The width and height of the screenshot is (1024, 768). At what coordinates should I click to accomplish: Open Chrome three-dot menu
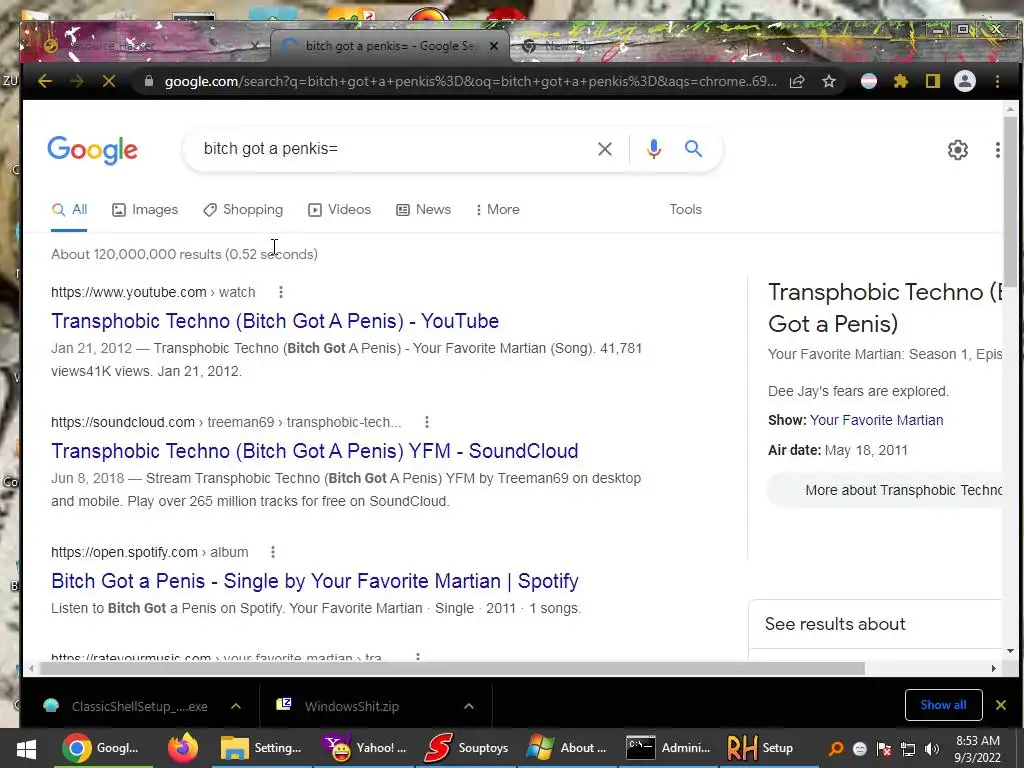997,82
